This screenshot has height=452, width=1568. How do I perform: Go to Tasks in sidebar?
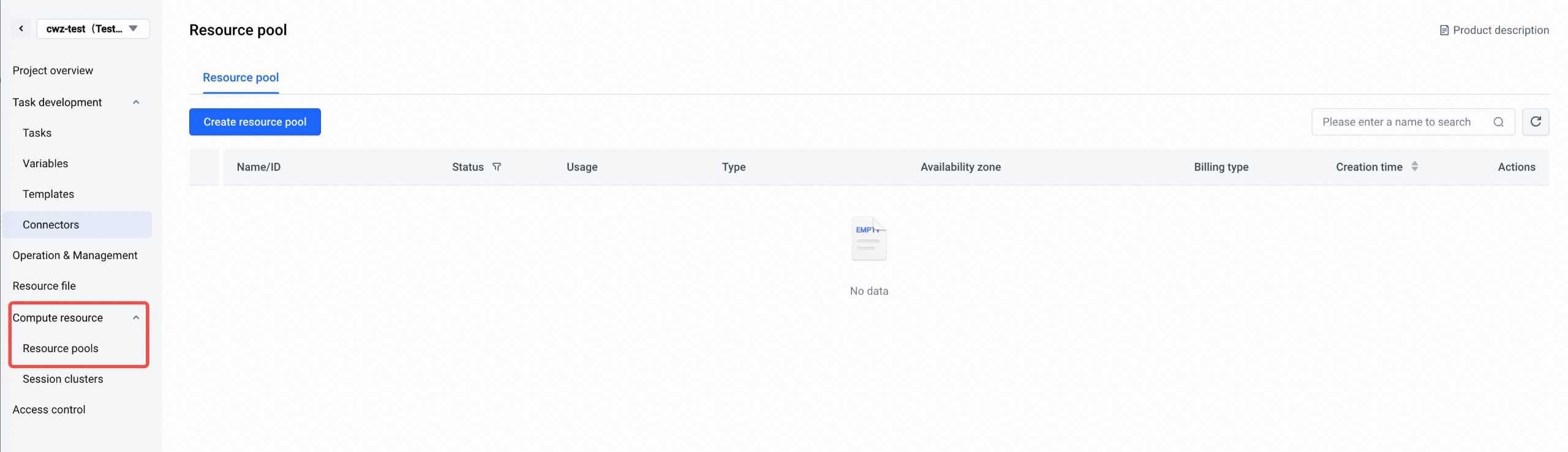37,133
